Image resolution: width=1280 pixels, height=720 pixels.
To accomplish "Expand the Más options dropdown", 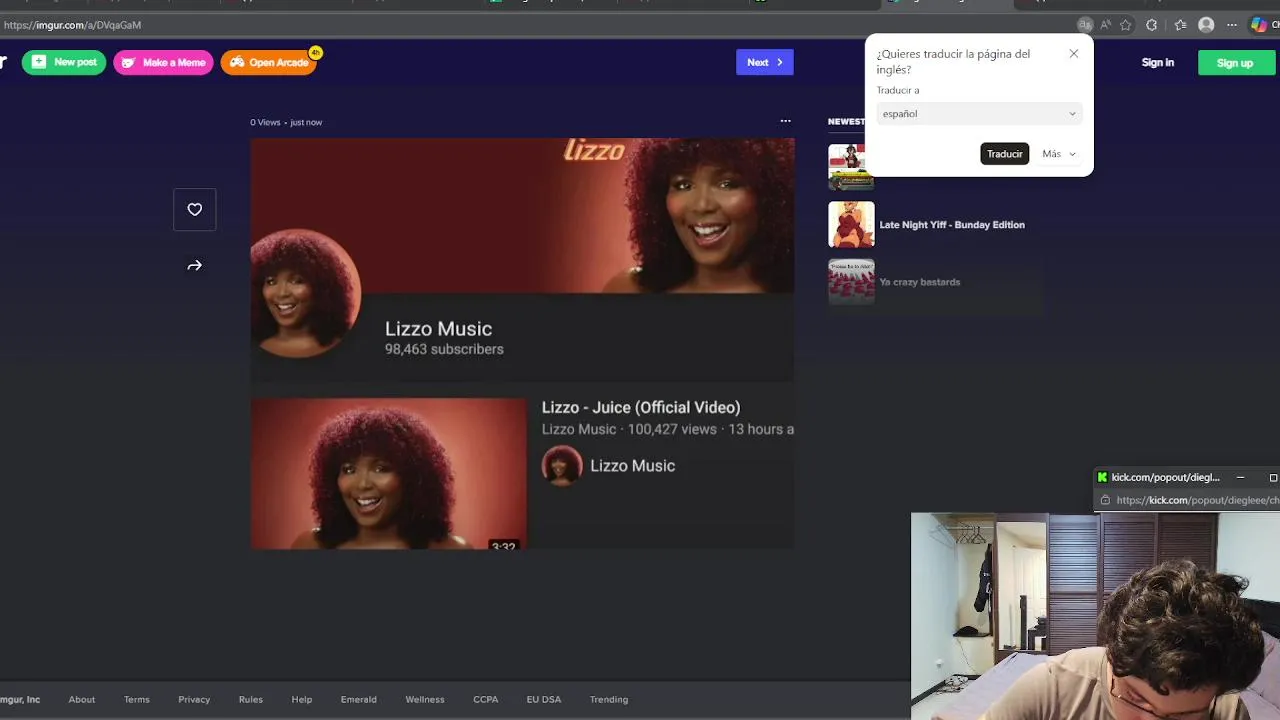I will [x=1059, y=154].
